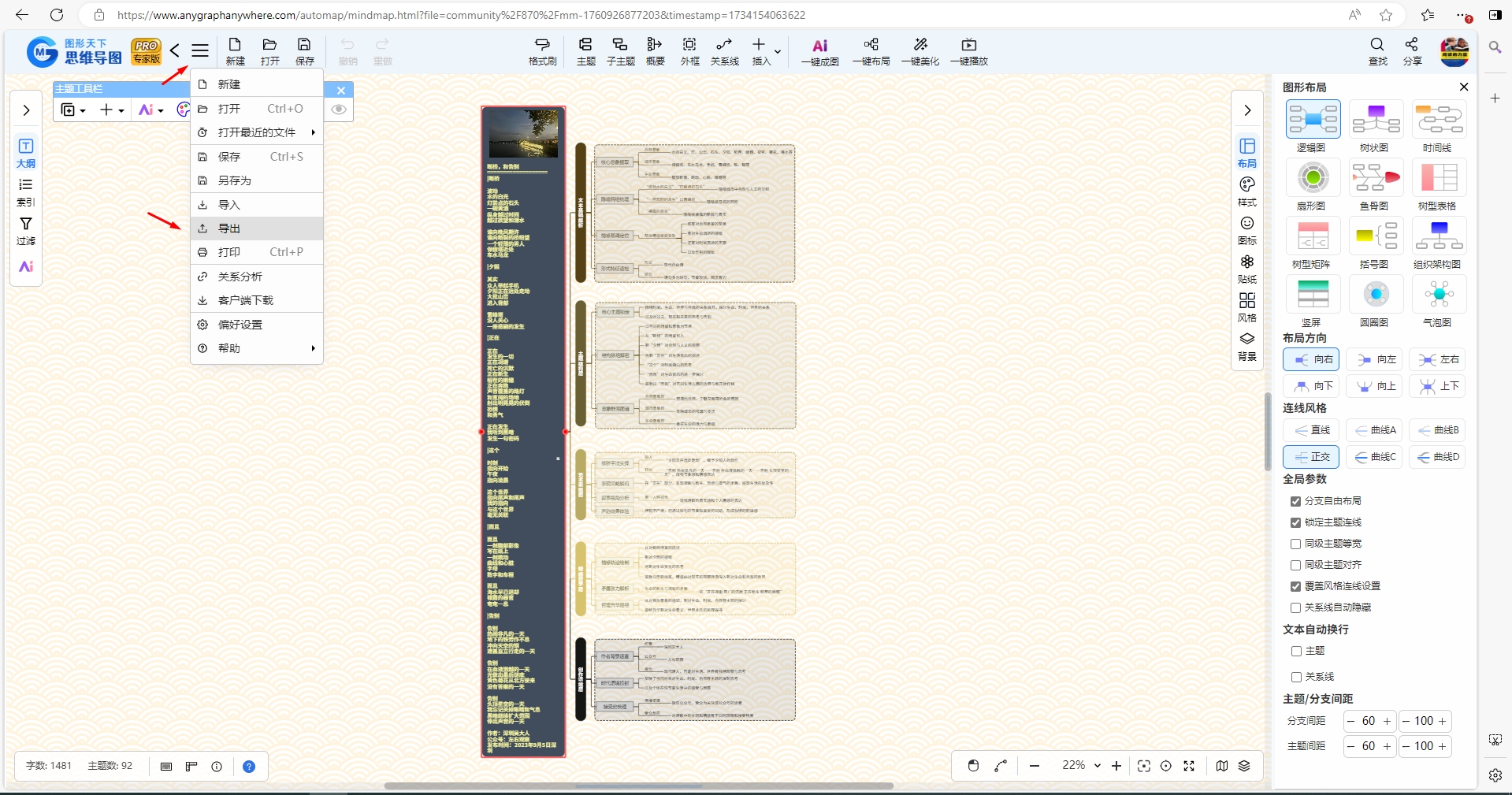Image resolution: width=1512 pixels, height=795 pixels.
Task: Open 查找 search tool
Action: (1377, 51)
